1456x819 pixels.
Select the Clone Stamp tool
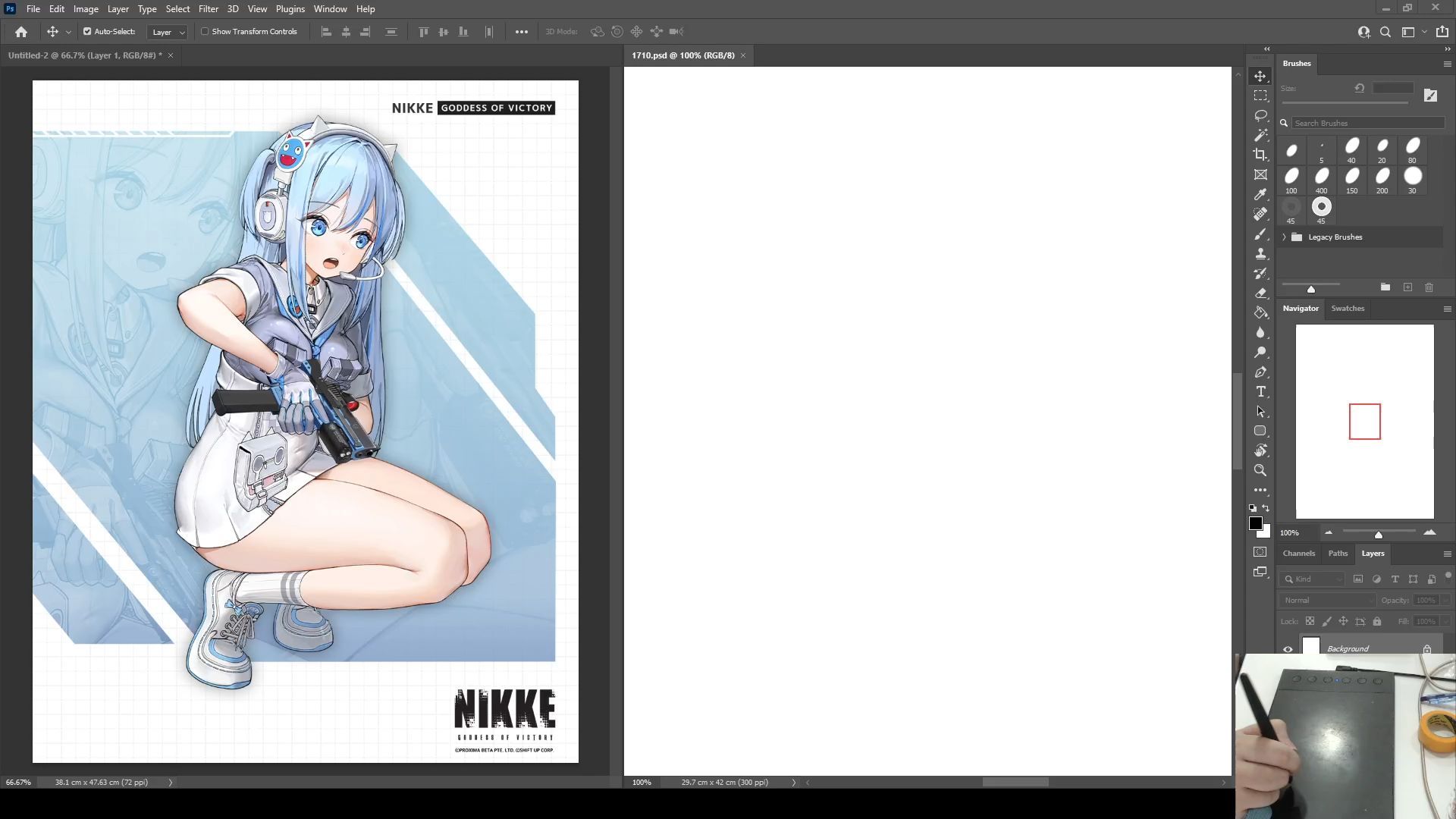pyautogui.click(x=1260, y=253)
